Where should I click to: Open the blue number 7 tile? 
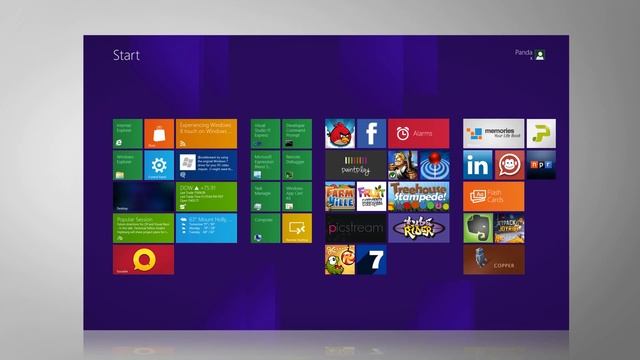[x=371, y=260]
